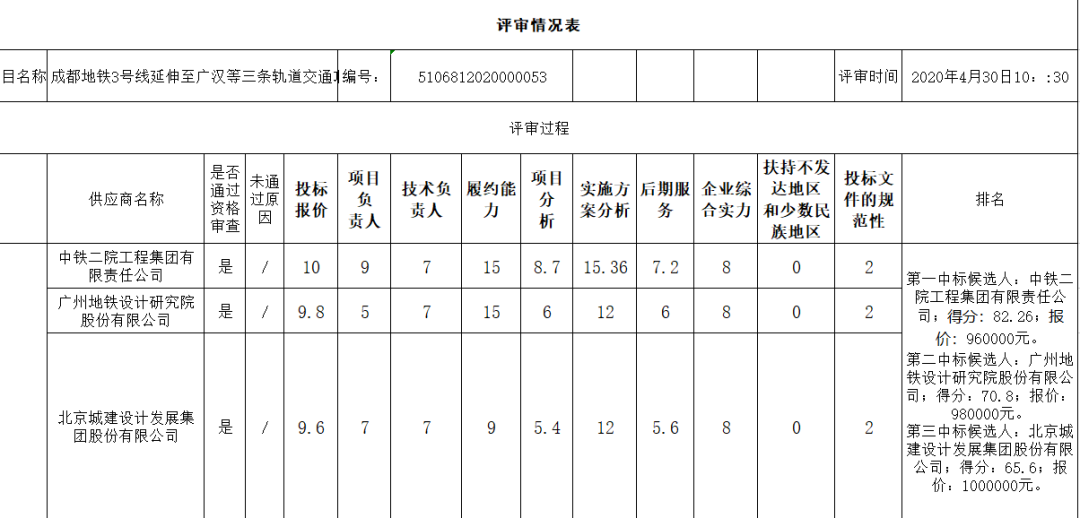The height and width of the screenshot is (518, 1080).
Task: Click 投标报价 value 9.8 for 广州地铁
Action: click(311, 311)
